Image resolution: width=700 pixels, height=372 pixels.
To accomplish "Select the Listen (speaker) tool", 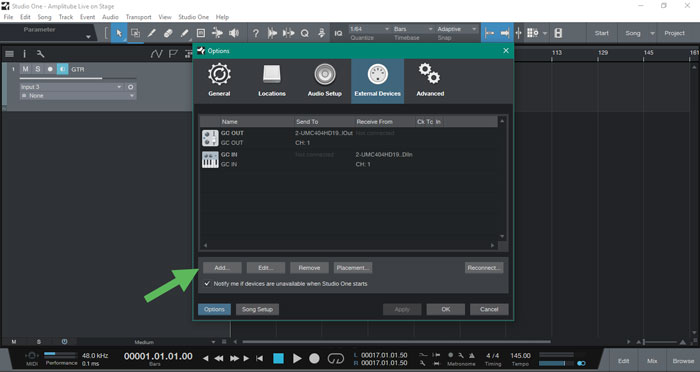I will [x=234, y=33].
